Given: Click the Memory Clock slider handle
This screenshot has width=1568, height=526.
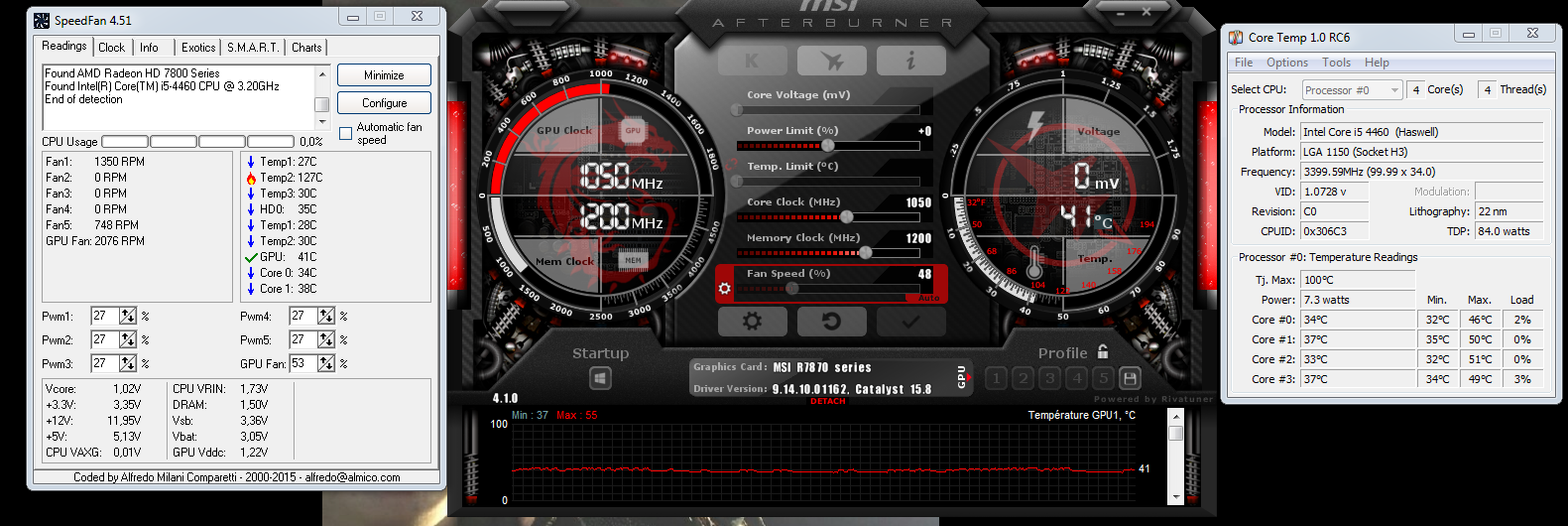Looking at the screenshot, I should [x=866, y=253].
